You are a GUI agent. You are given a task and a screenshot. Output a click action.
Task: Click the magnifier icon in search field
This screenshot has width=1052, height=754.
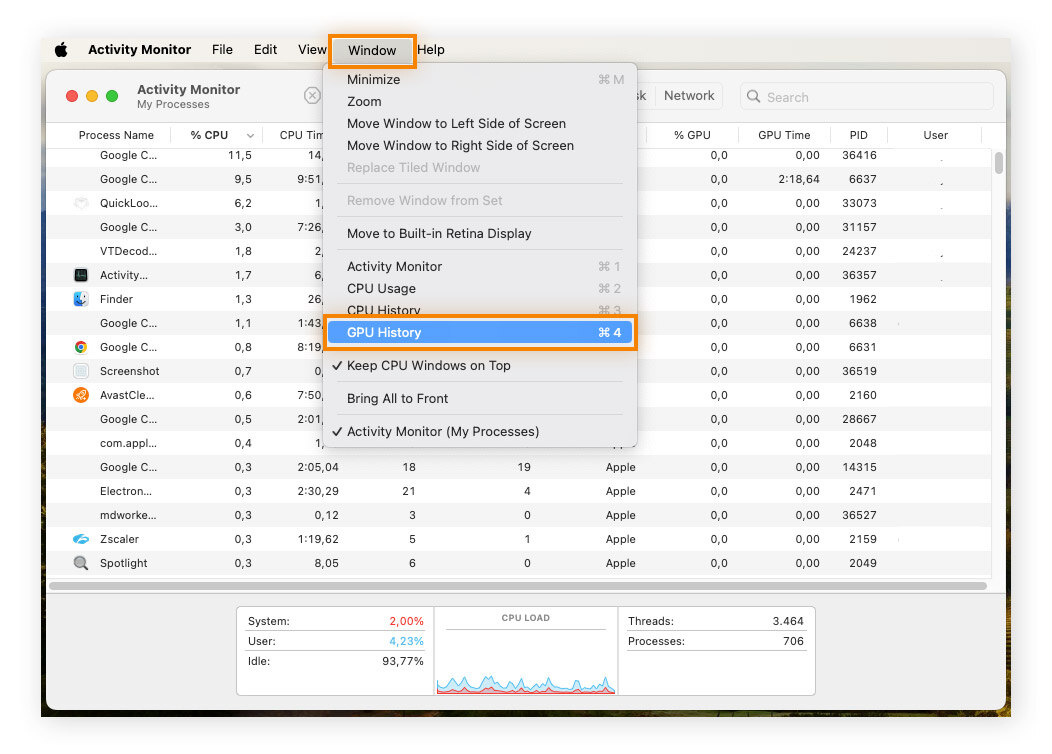tap(753, 97)
